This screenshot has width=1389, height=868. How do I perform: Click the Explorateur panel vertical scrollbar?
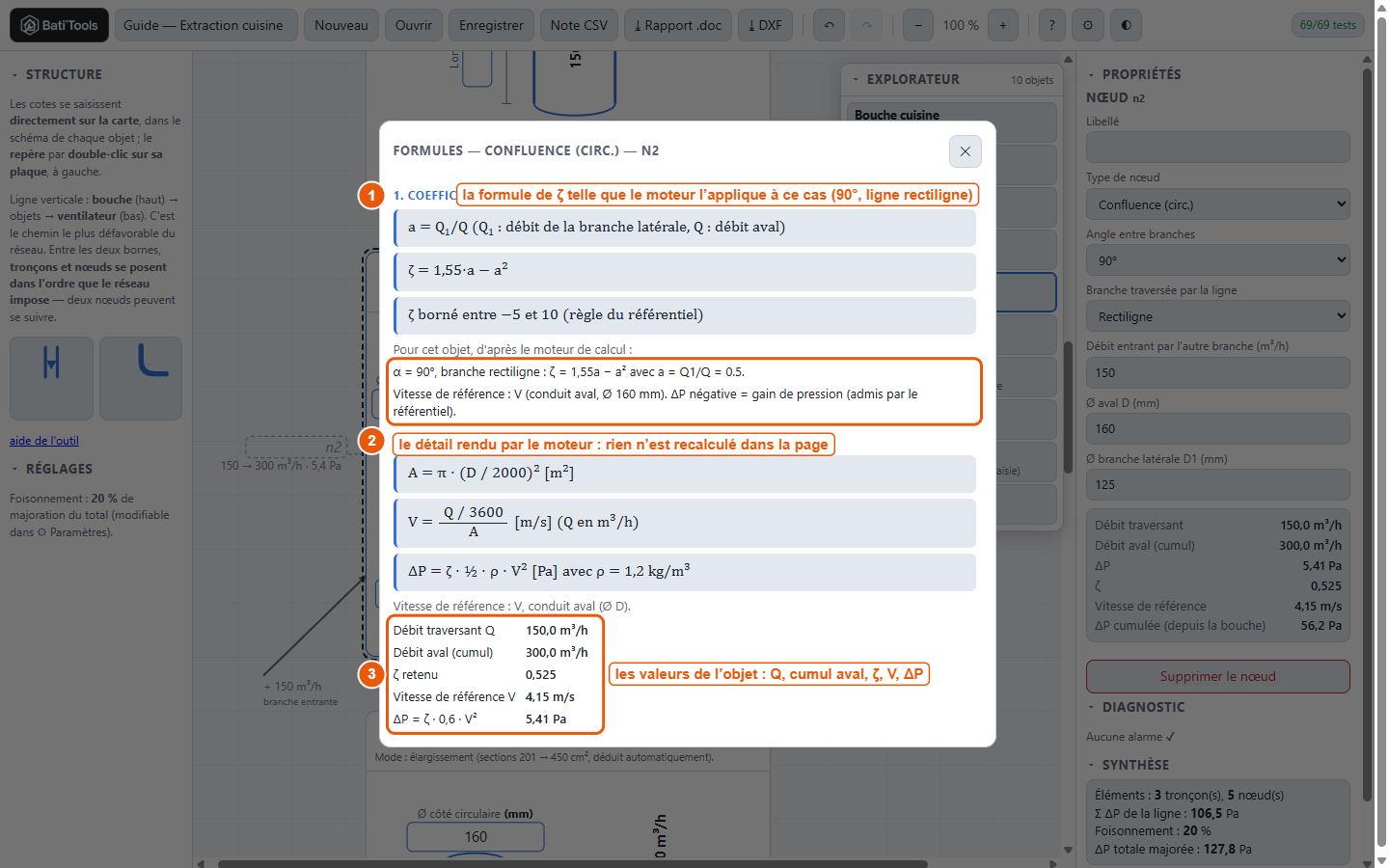coord(1068,408)
